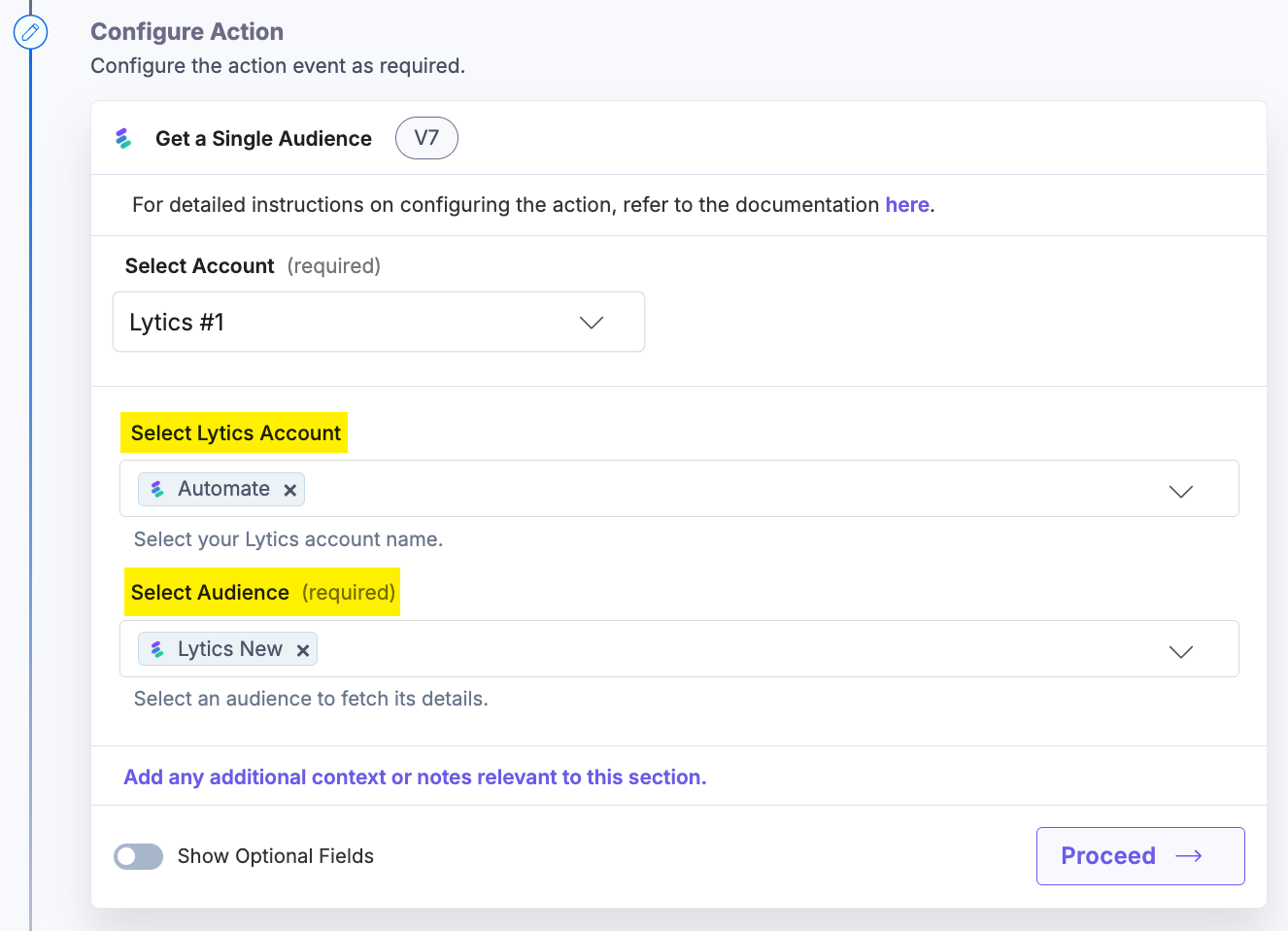Remove the Lytics New audience chip
The width and height of the screenshot is (1288, 931).
(303, 651)
